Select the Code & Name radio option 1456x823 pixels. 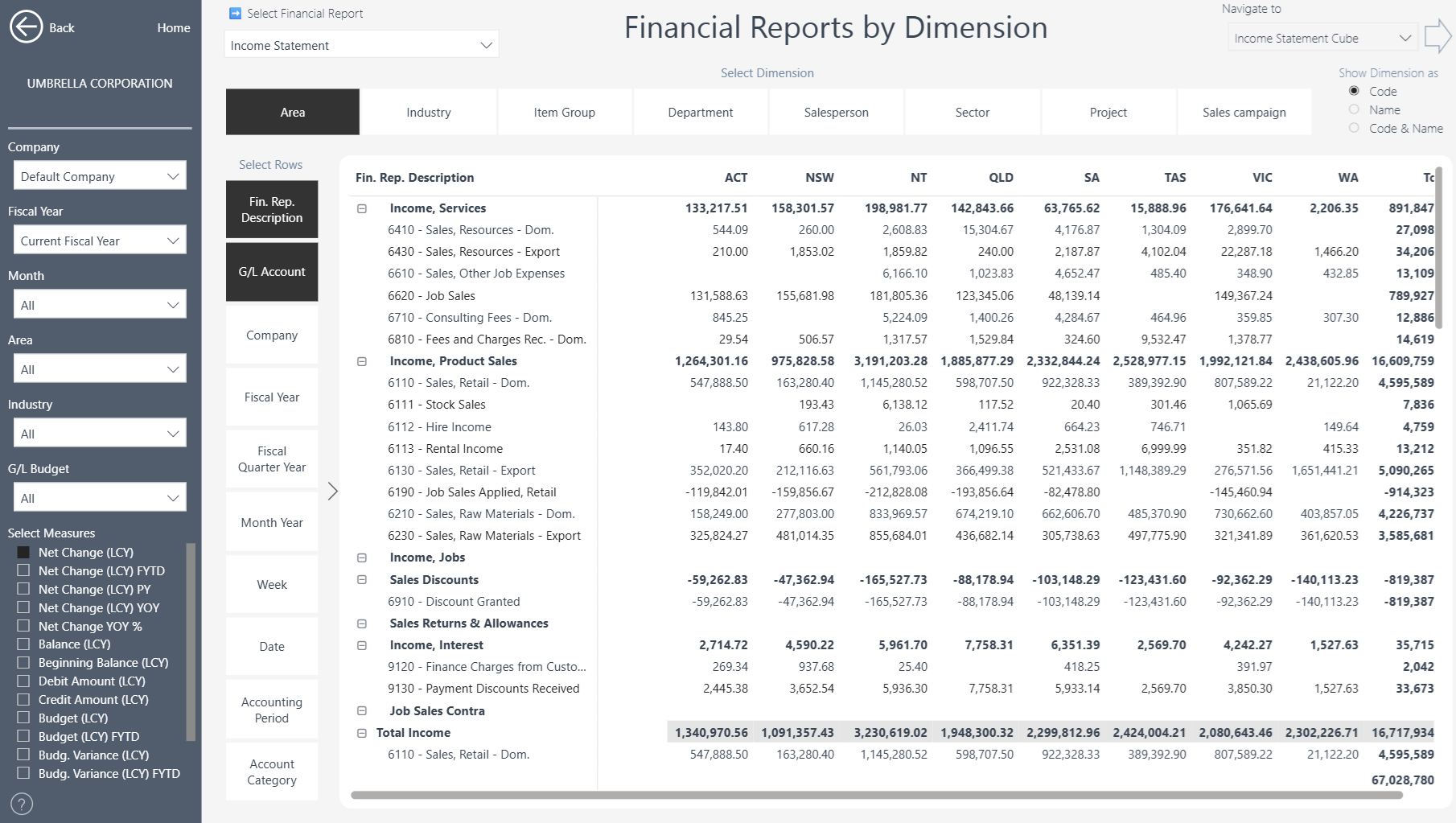[1354, 128]
